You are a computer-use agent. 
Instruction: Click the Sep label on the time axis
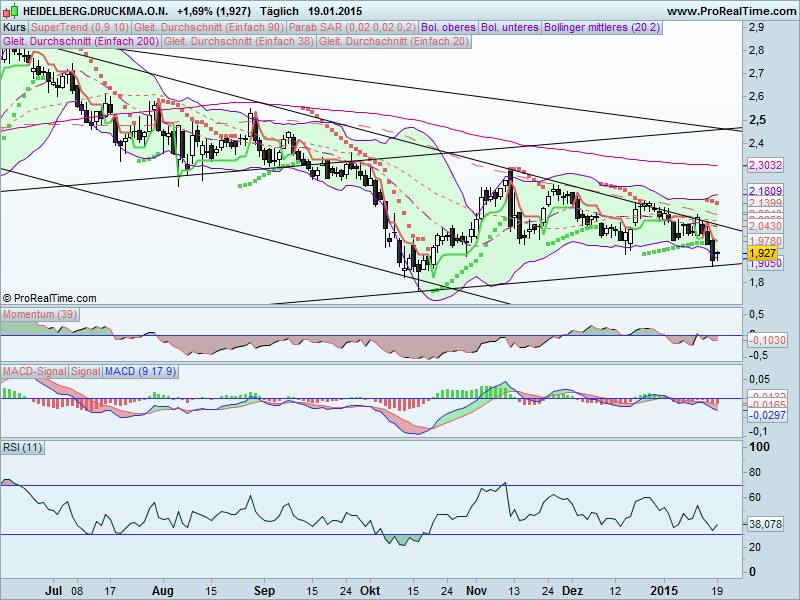[x=264, y=591]
